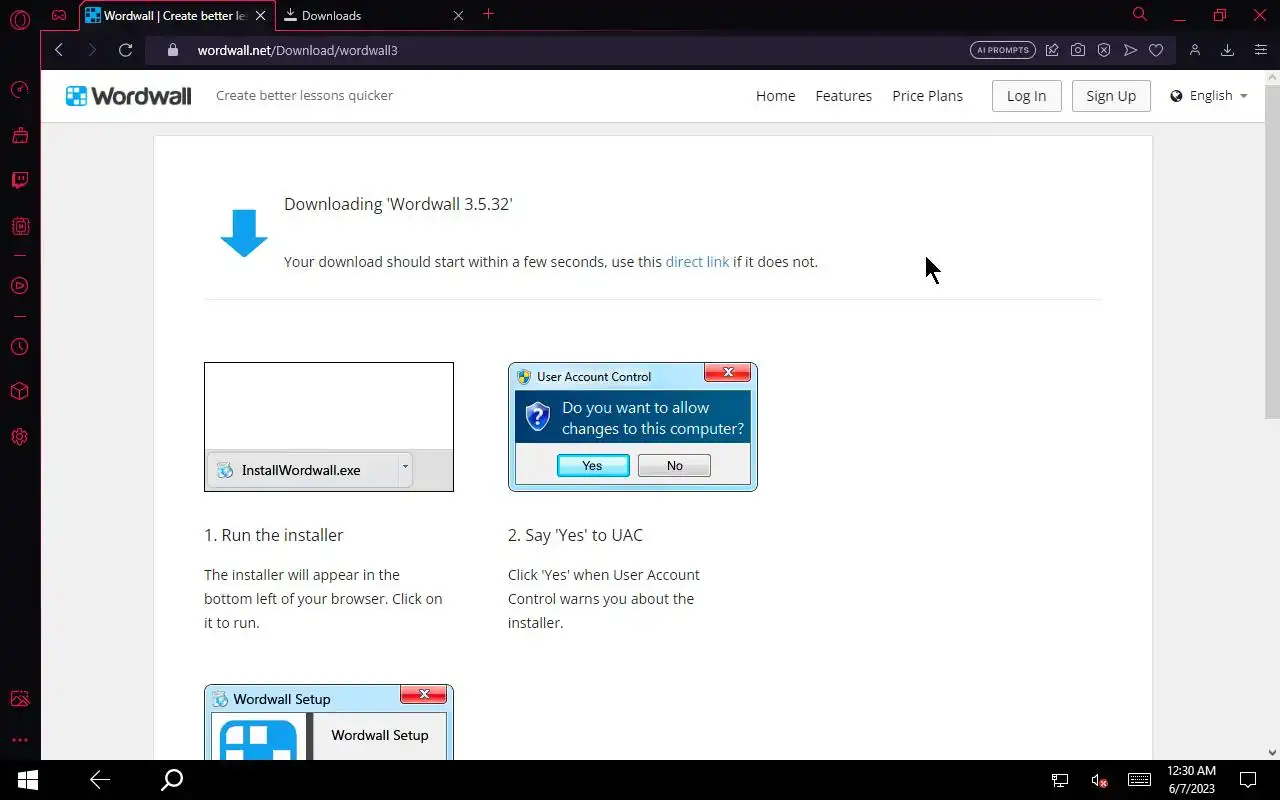Open History clock icon in sidebar
Viewport: 1280px width, 800px height.
(19, 347)
